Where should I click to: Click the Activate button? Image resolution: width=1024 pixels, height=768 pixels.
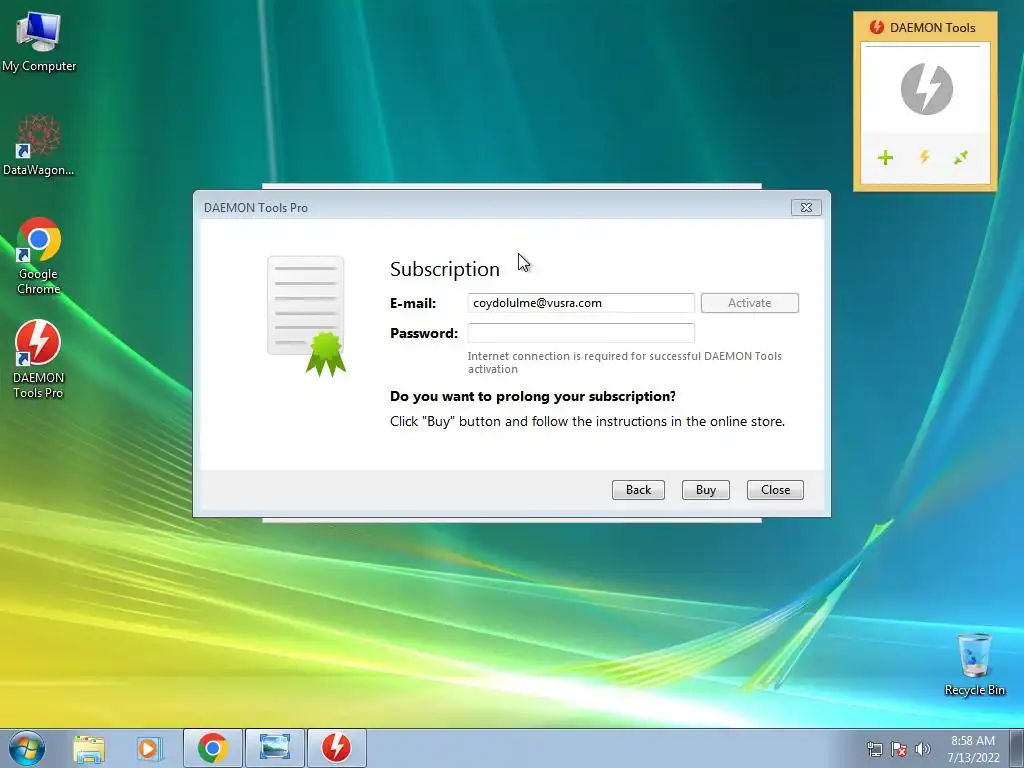(750, 303)
